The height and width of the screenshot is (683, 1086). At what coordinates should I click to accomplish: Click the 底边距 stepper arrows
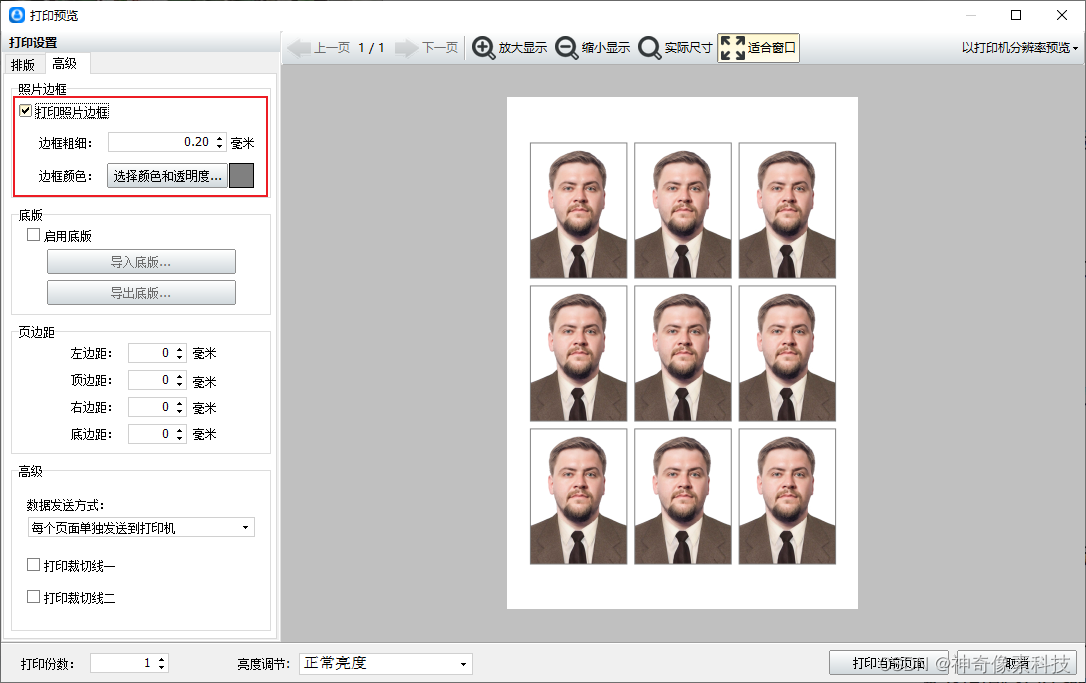coord(179,434)
